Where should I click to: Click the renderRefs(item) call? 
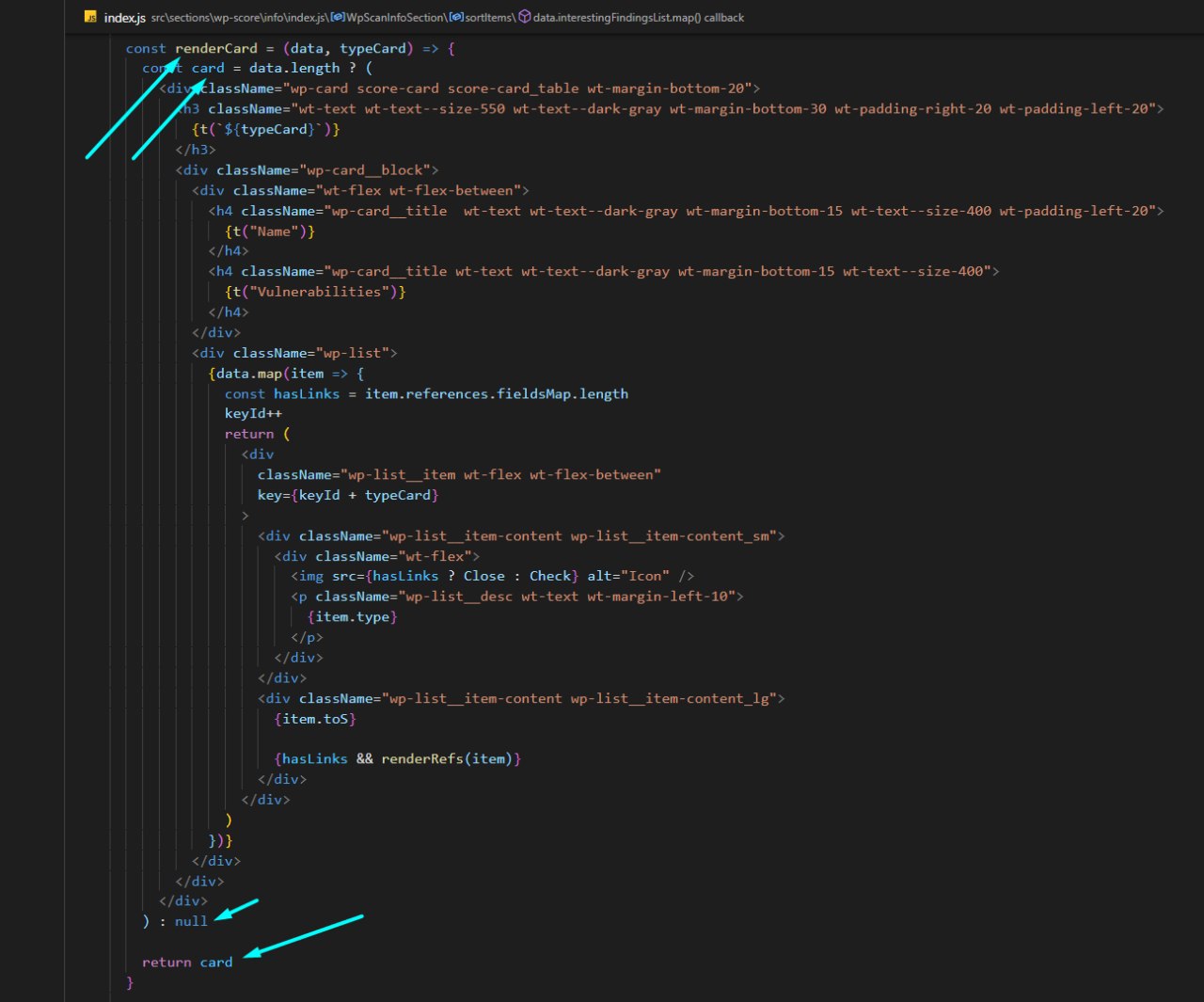[x=447, y=758]
